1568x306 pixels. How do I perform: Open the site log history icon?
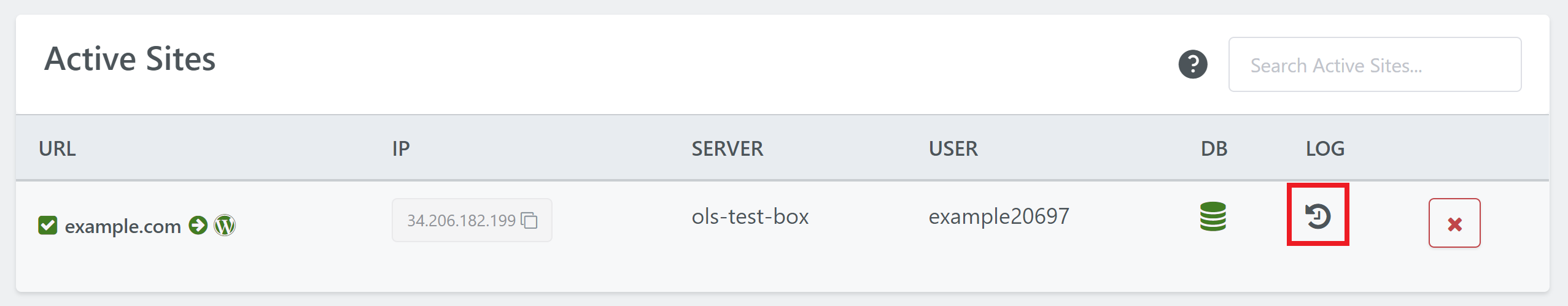pos(1318,216)
